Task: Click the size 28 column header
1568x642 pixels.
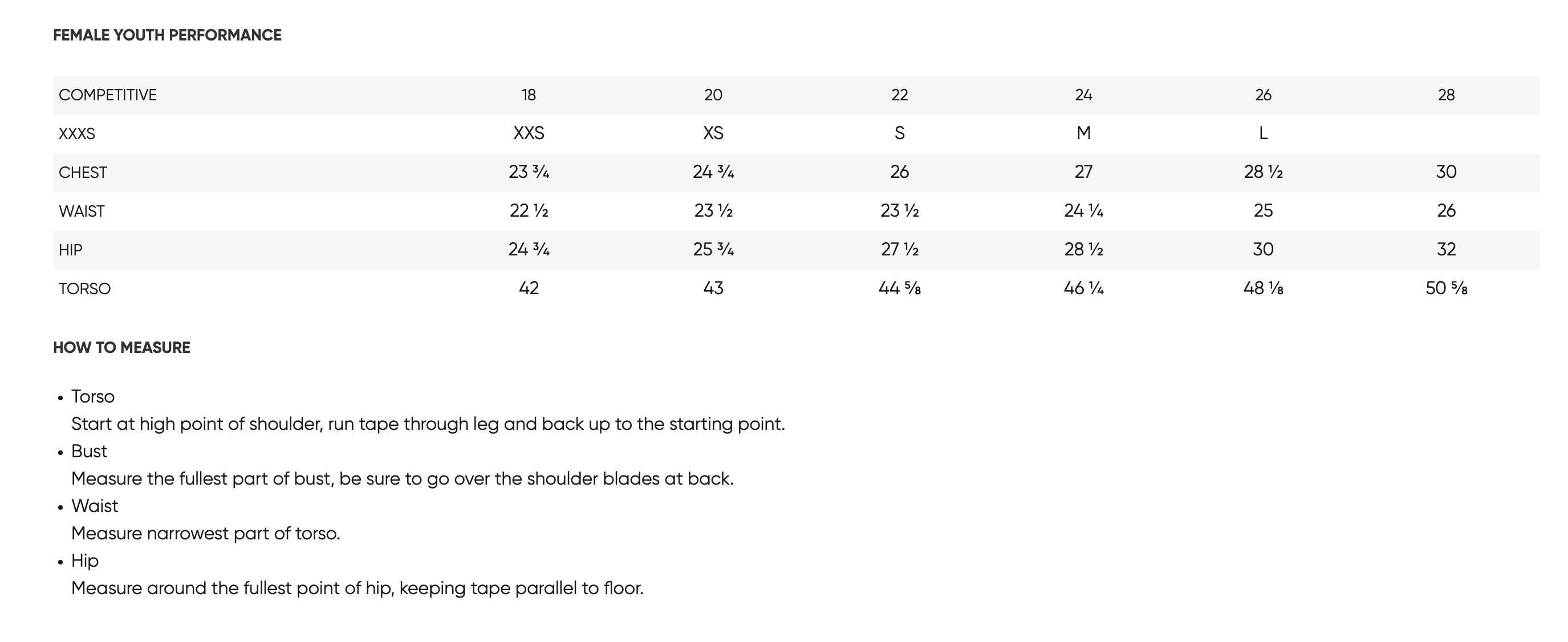Action: pyautogui.click(x=1446, y=95)
